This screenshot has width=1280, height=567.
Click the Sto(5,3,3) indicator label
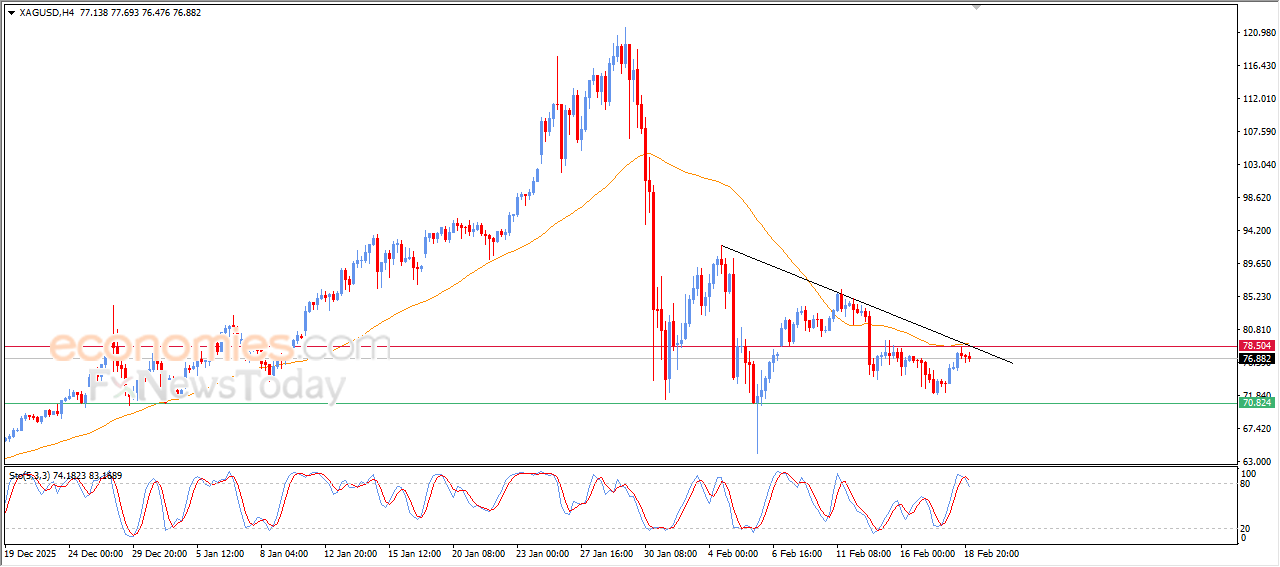tap(32, 475)
